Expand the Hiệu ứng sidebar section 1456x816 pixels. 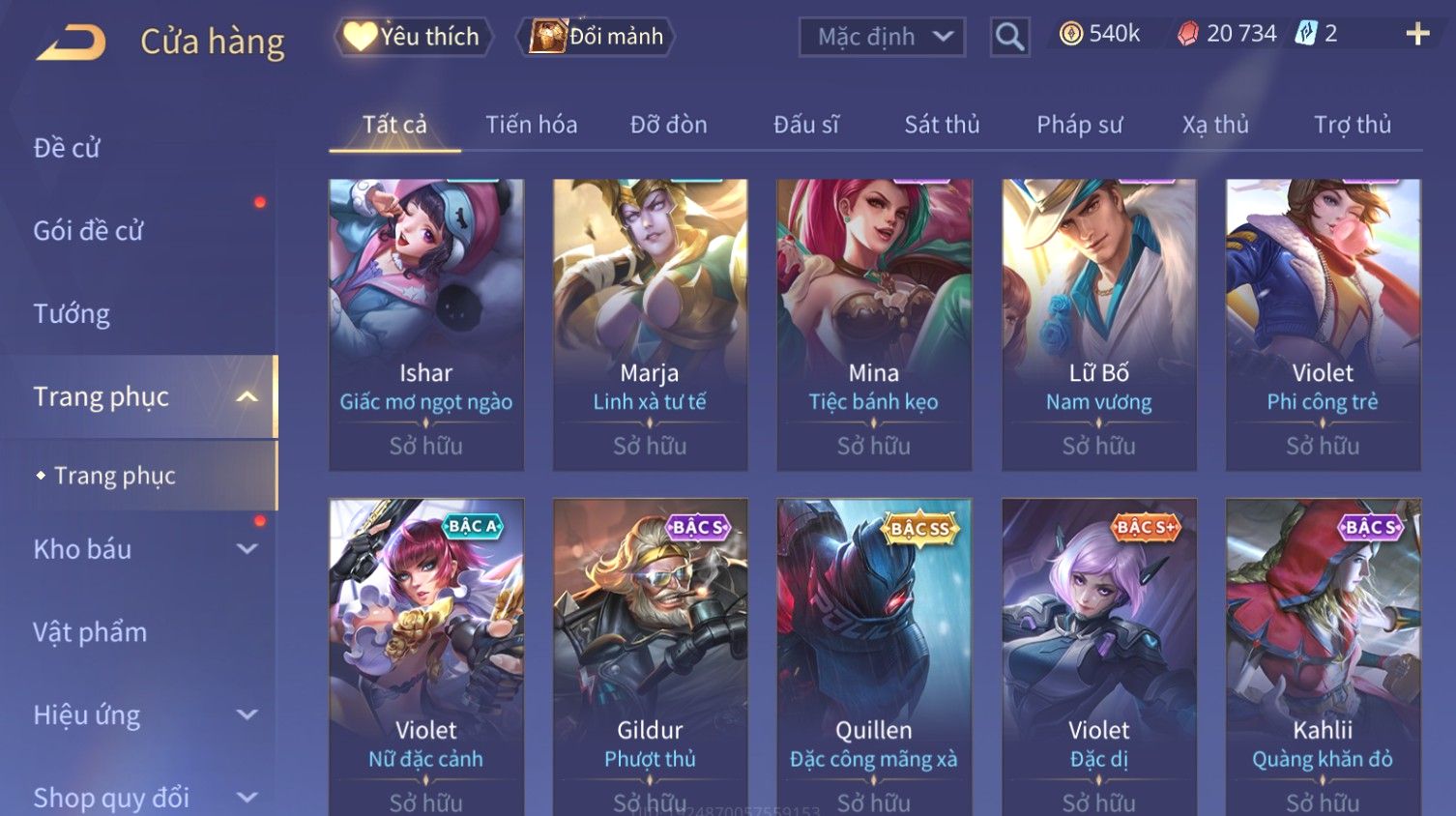pyautogui.click(x=248, y=715)
